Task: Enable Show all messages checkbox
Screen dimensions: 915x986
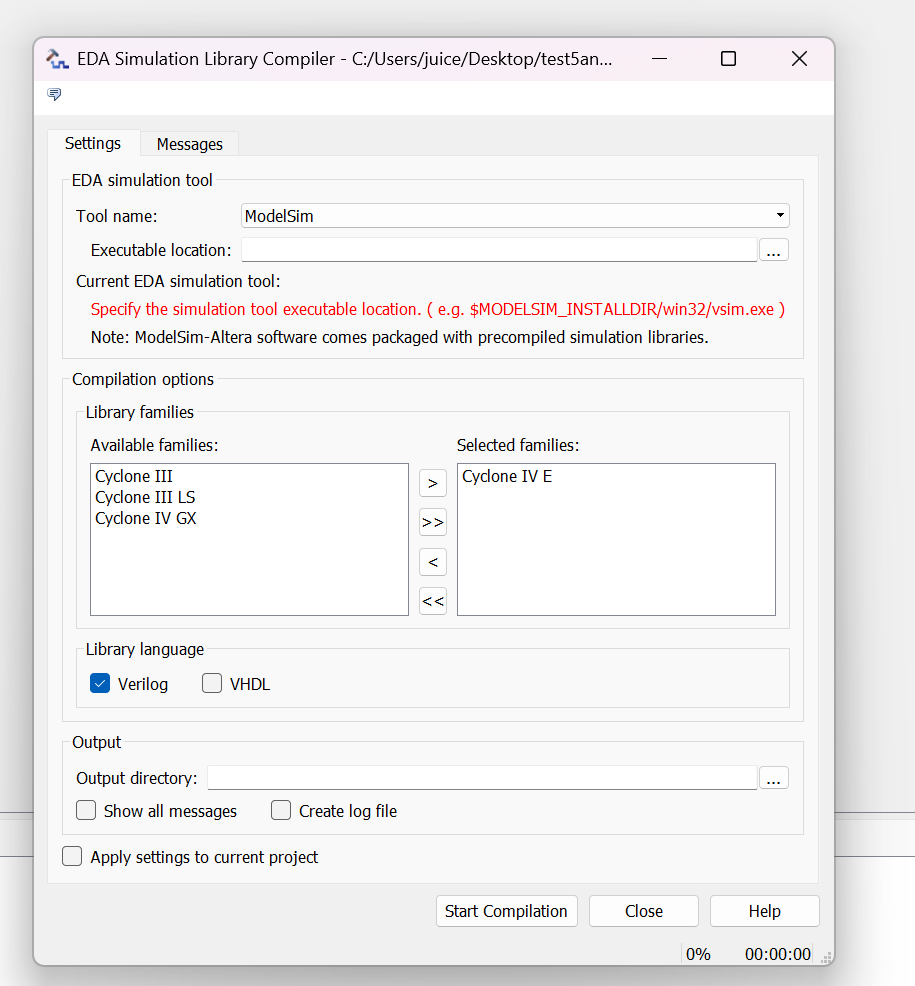Action: (86, 811)
